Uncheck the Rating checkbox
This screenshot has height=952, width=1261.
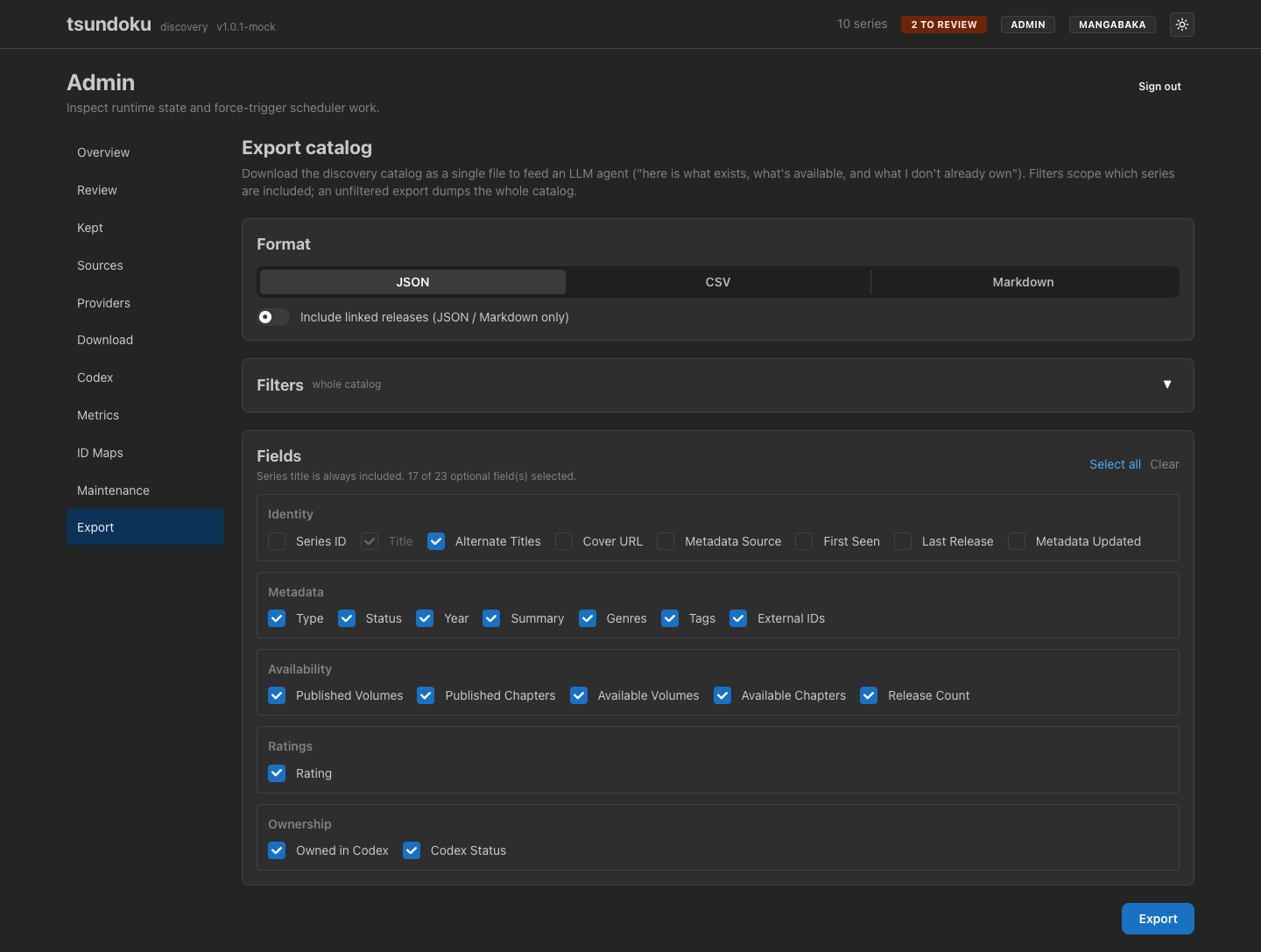[x=277, y=773]
